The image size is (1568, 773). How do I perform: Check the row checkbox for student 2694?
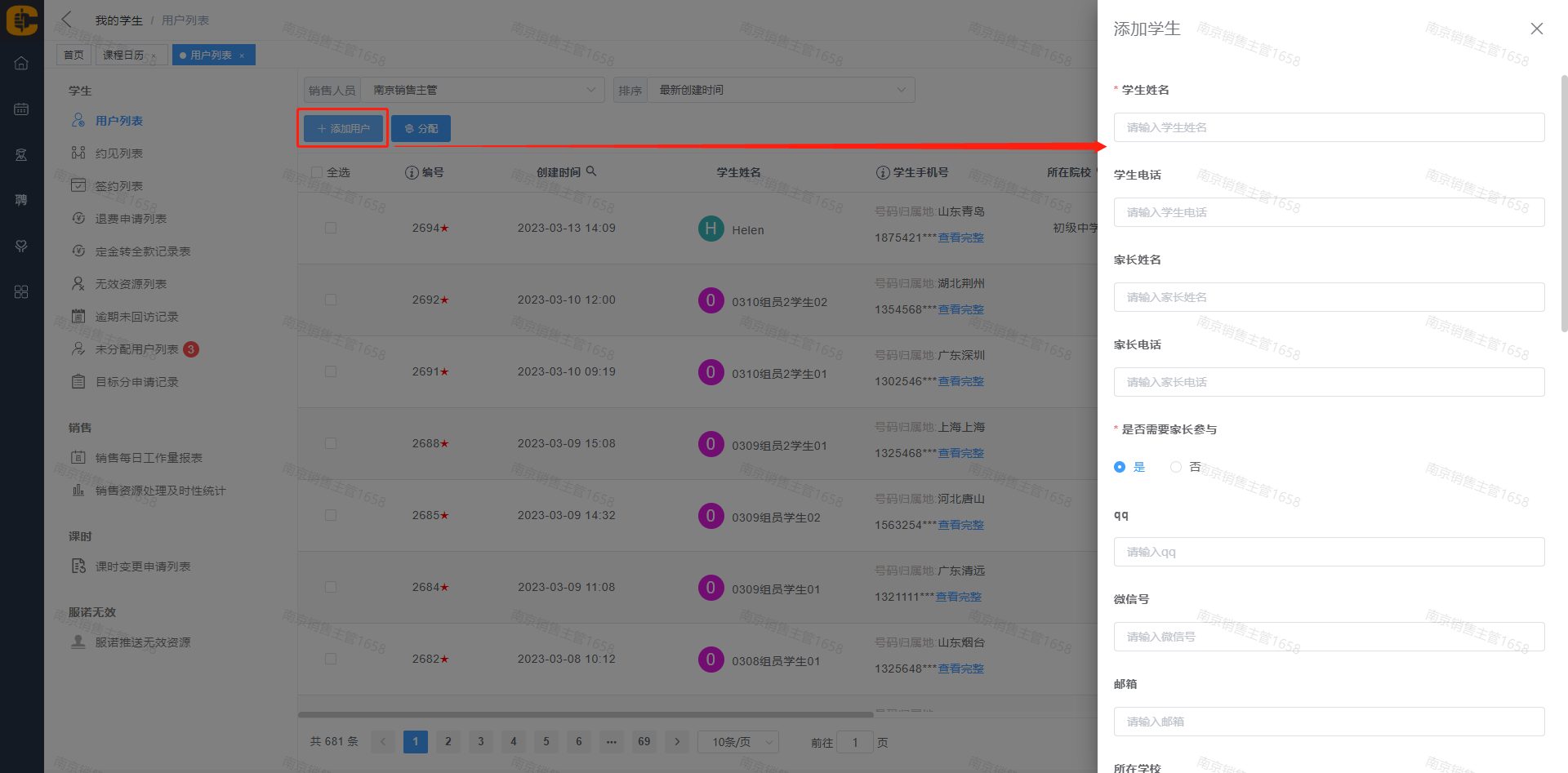[331, 228]
